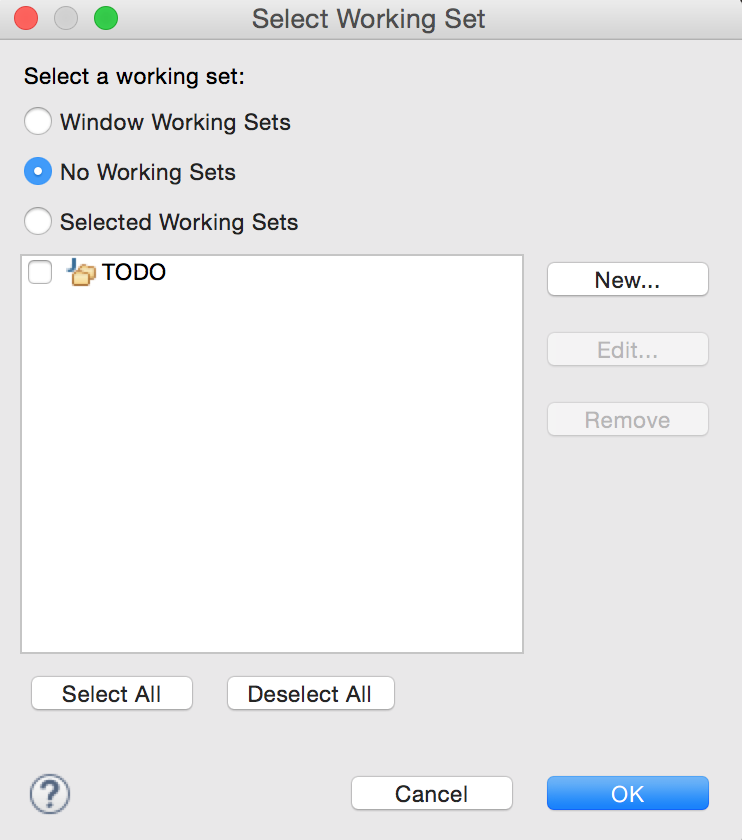Select the Window Working Sets radio button

tap(37, 121)
